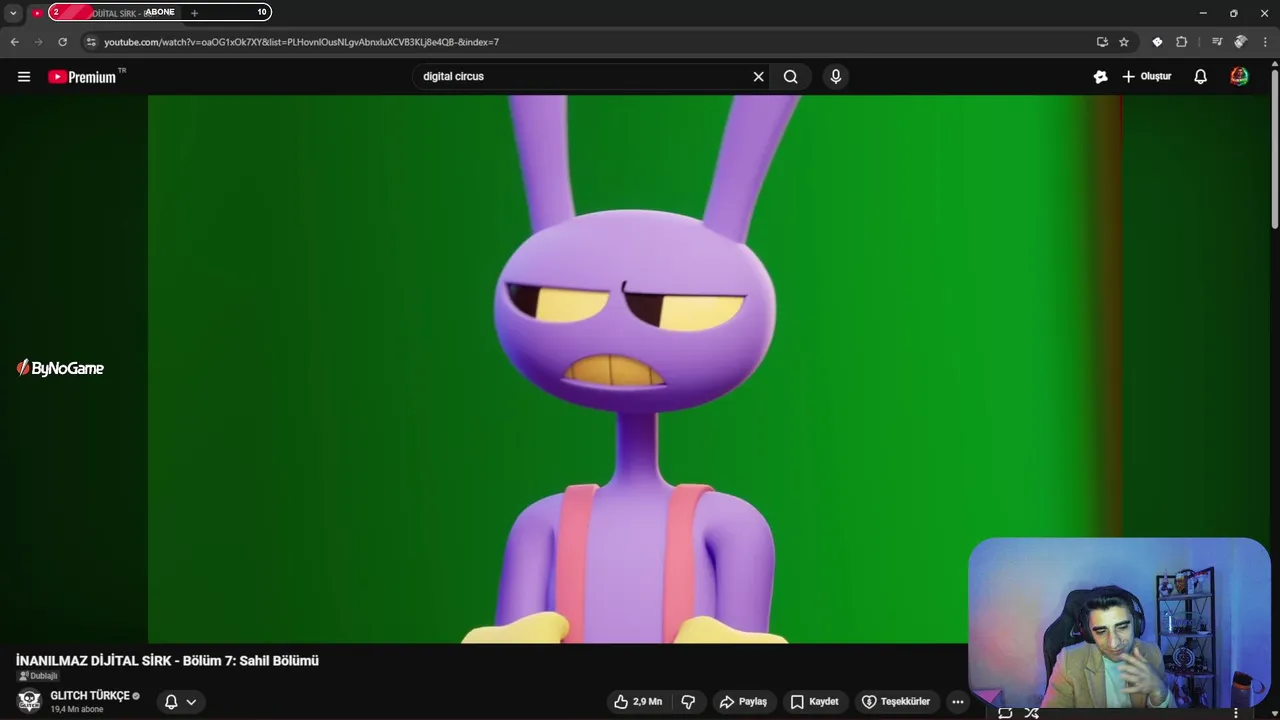The width and height of the screenshot is (1280, 720).
Task: Open more actions three-dot button
Action: [958, 702]
